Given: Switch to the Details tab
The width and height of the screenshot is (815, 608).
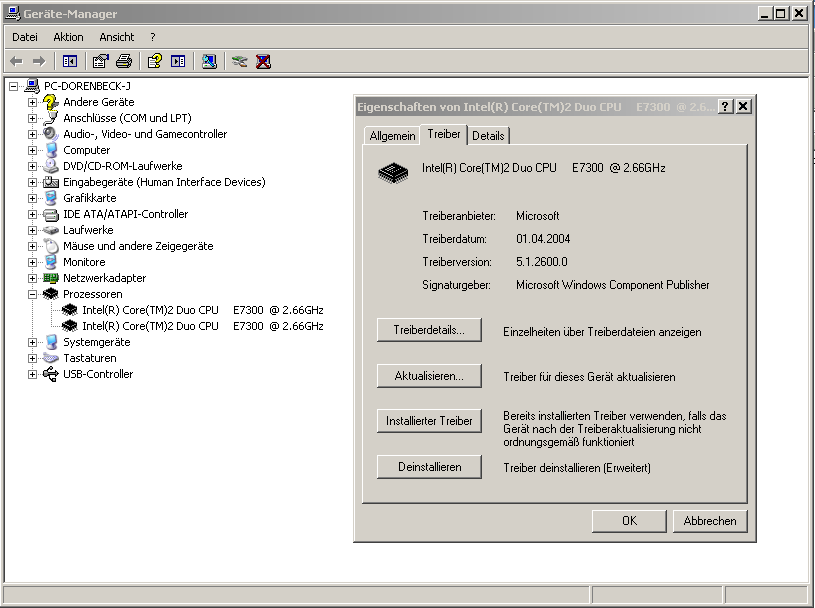Looking at the screenshot, I should point(488,136).
